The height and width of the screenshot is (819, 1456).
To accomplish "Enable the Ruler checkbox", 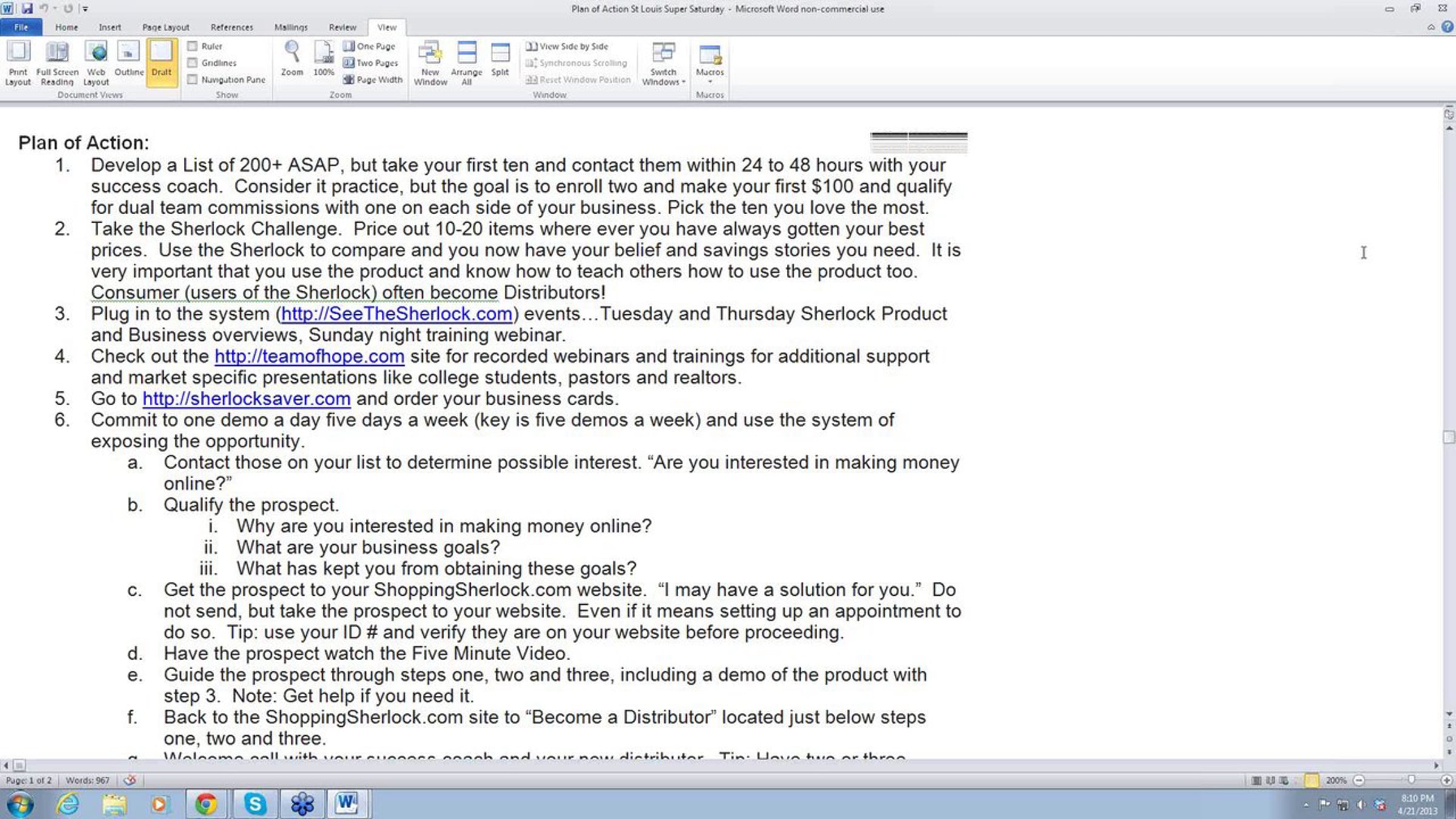I will [192, 46].
